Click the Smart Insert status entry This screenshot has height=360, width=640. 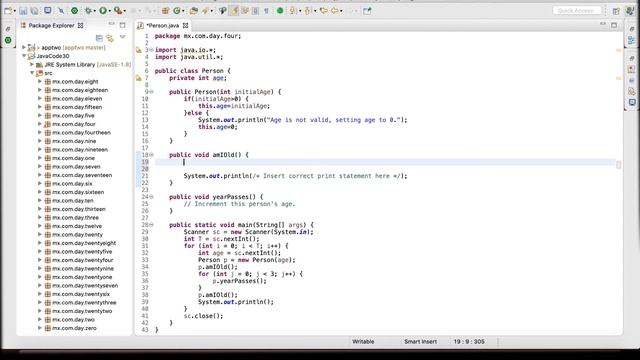point(420,342)
